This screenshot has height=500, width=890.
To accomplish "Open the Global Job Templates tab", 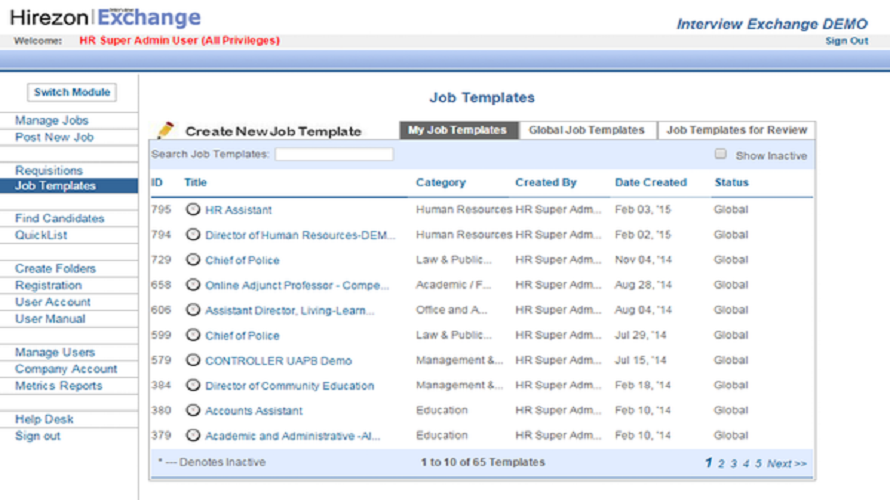I will coord(587,130).
